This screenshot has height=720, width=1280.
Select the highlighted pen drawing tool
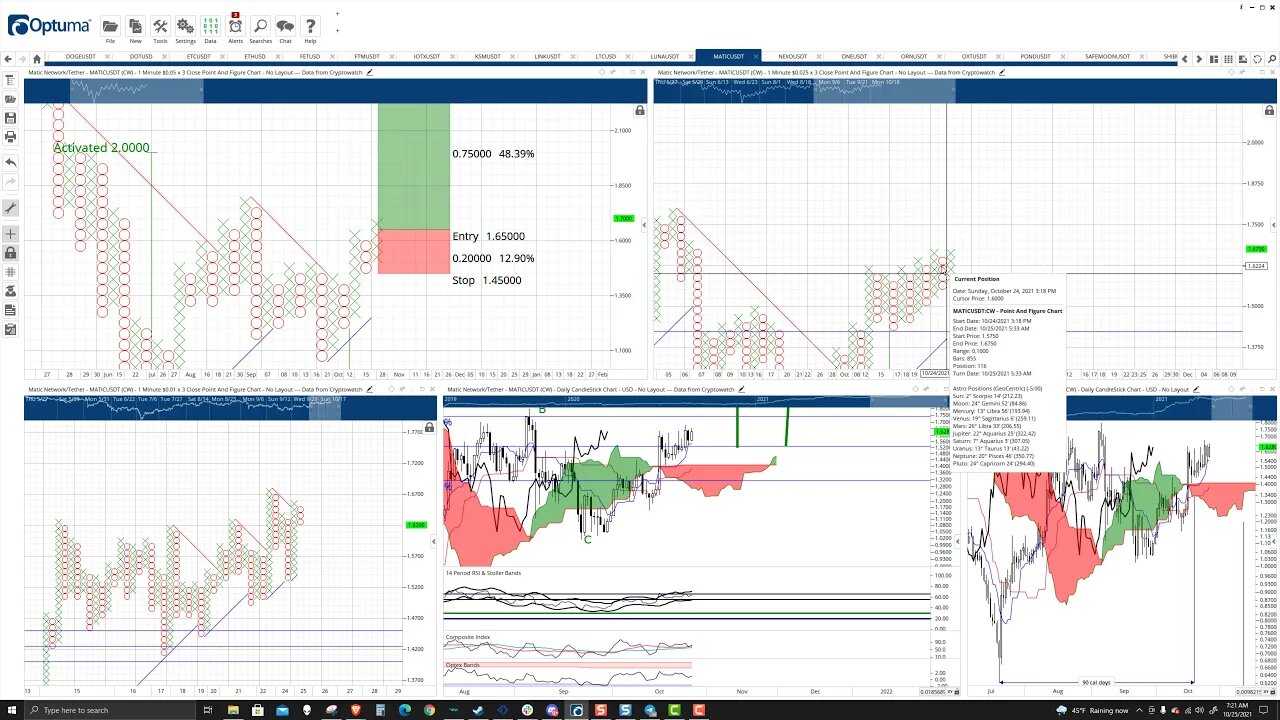[x=10, y=208]
